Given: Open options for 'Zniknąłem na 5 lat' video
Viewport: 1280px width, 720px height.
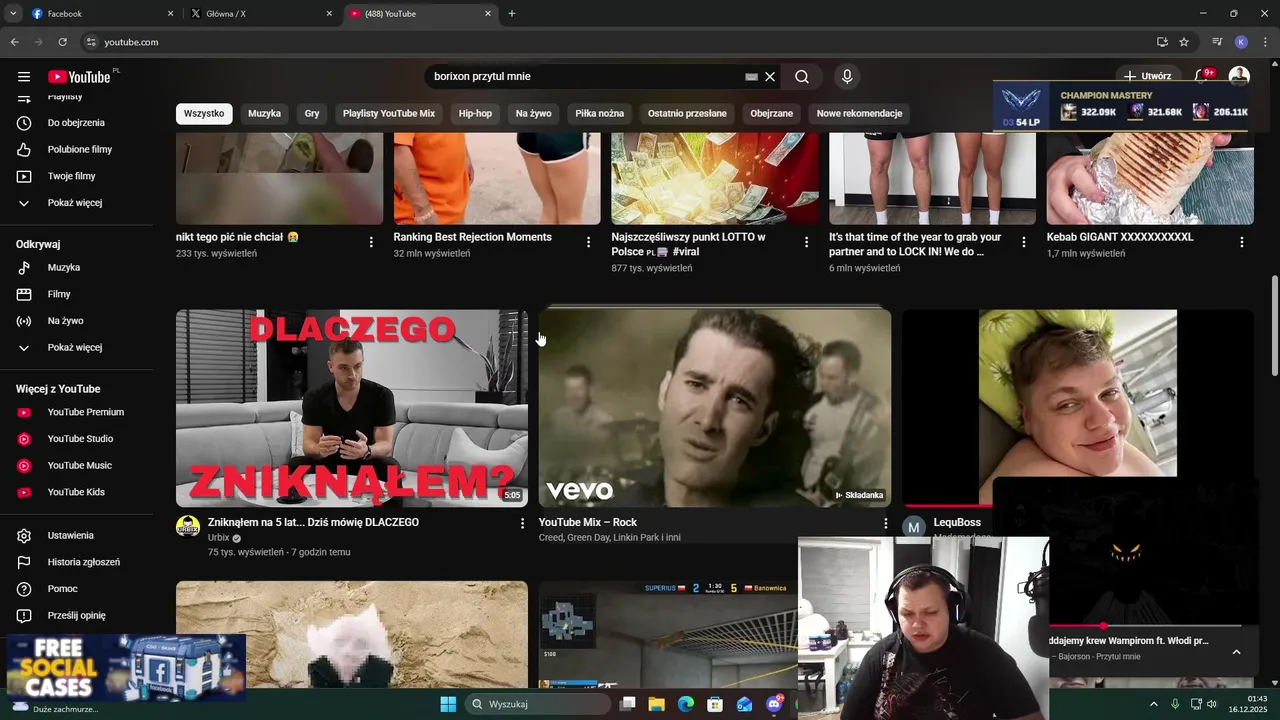Looking at the screenshot, I should [x=521, y=523].
